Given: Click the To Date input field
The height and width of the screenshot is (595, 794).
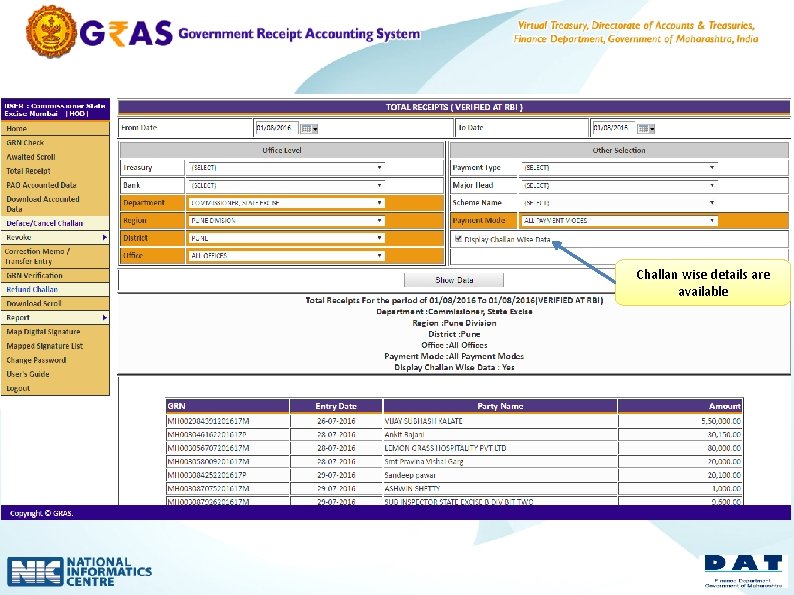Looking at the screenshot, I should coord(613,128).
